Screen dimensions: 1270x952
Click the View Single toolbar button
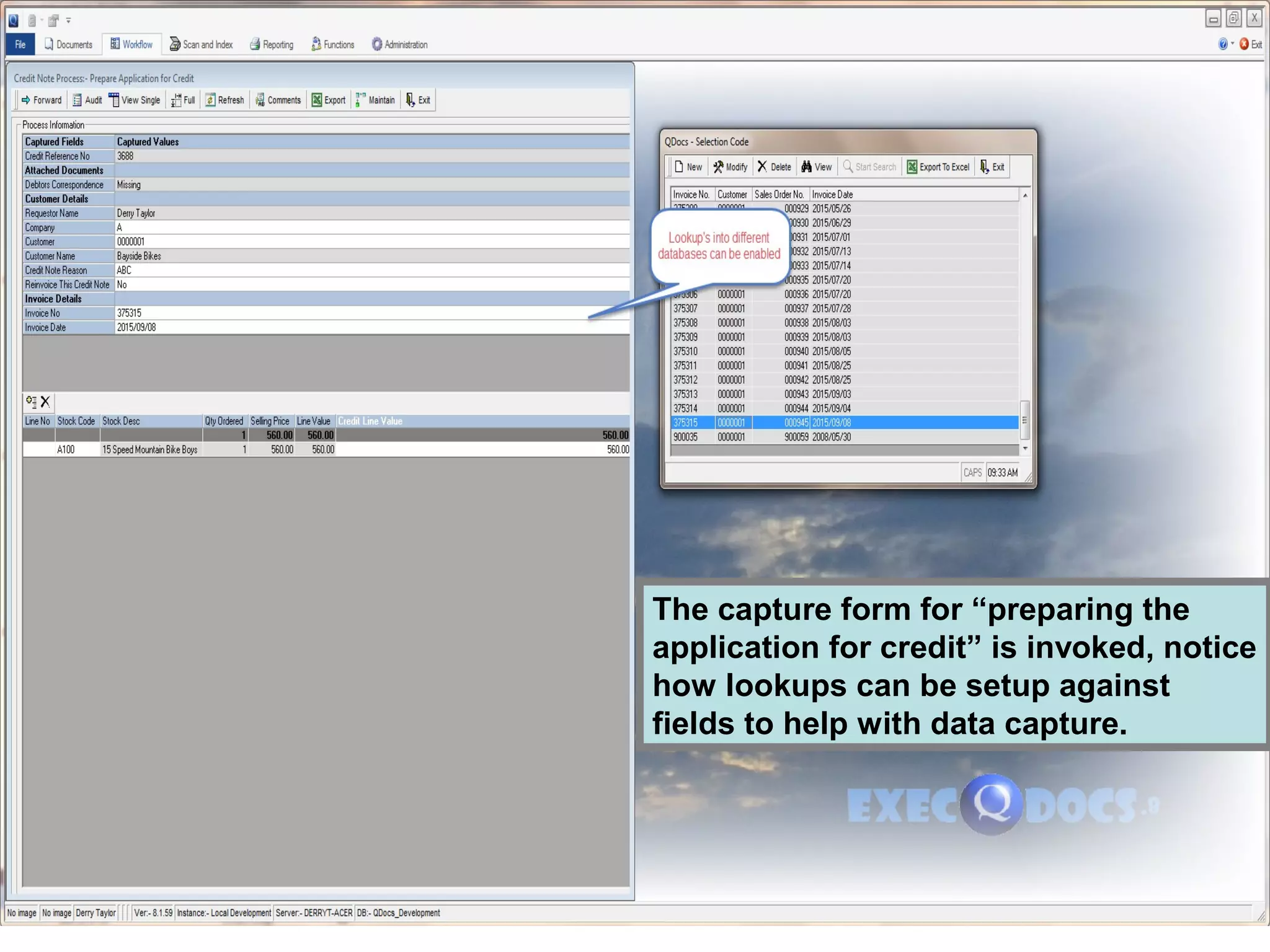tap(135, 100)
